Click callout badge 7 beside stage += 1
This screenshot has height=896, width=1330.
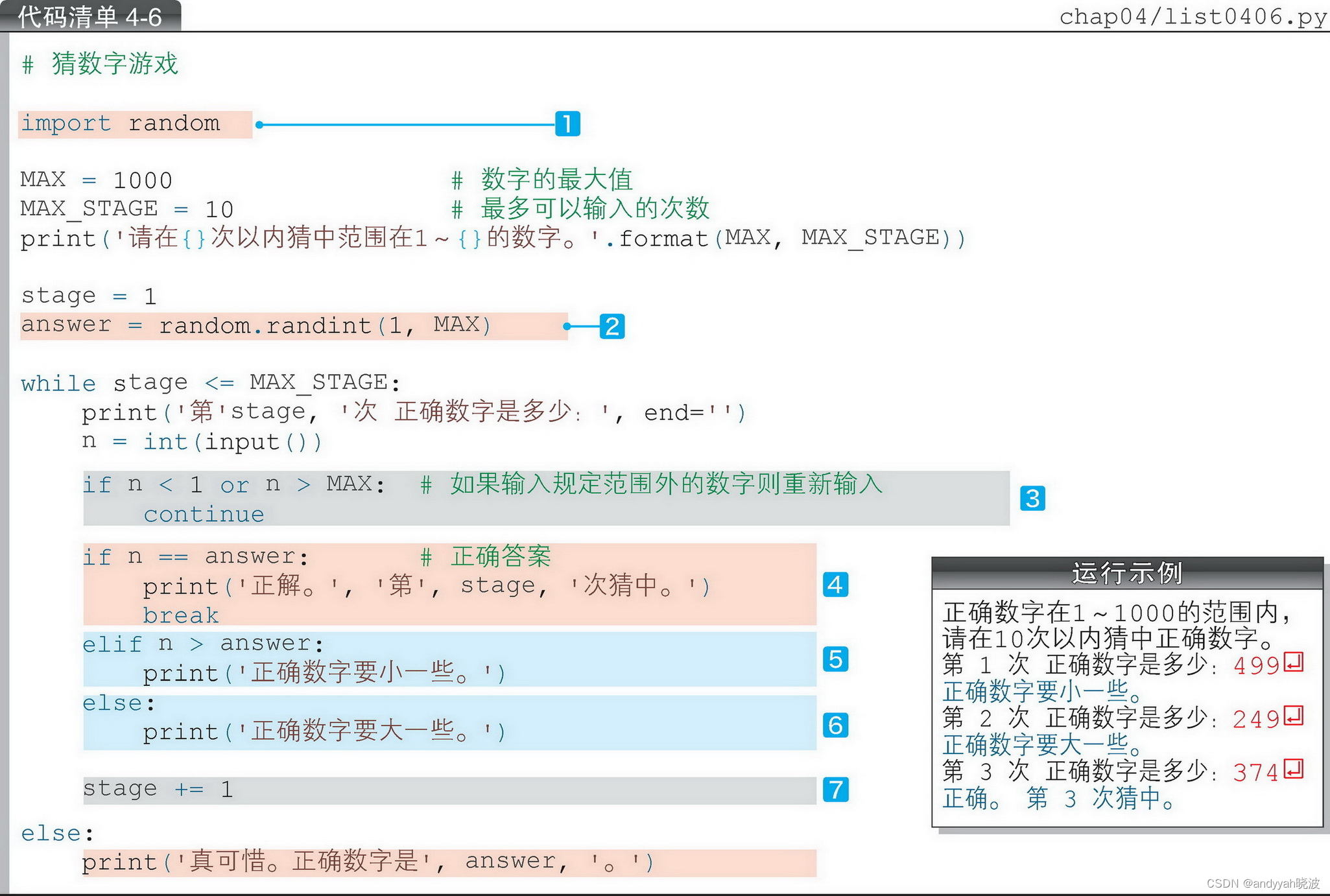[837, 790]
